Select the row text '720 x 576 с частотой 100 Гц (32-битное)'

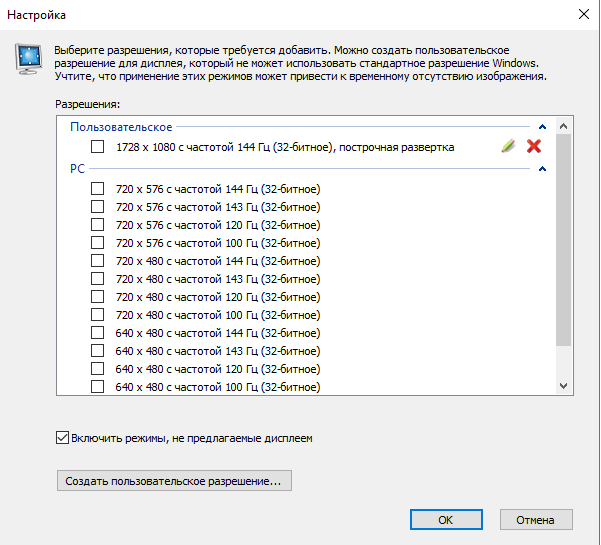pyautogui.click(x=218, y=243)
